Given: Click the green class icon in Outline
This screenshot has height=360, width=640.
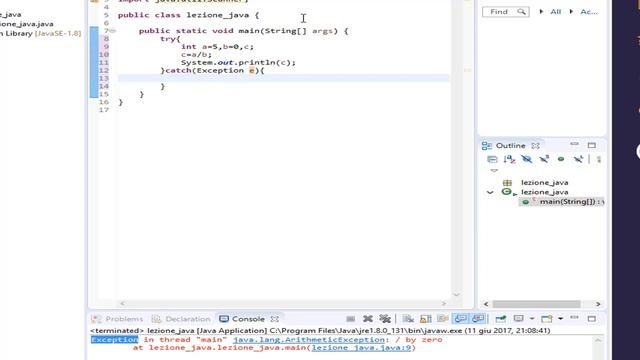Looking at the screenshot, I should [507, 191].
